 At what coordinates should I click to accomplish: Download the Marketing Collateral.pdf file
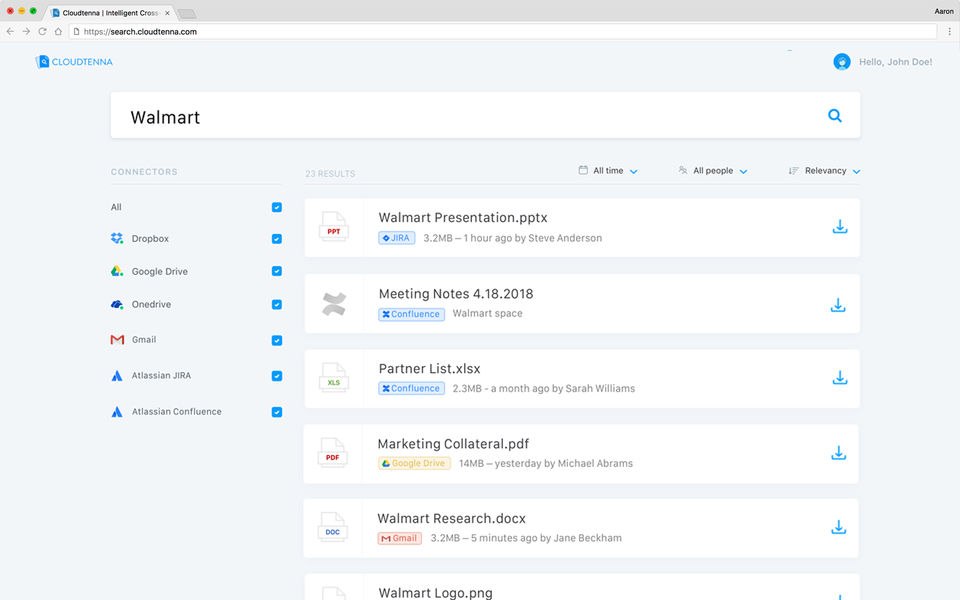(x=839, y=453)
